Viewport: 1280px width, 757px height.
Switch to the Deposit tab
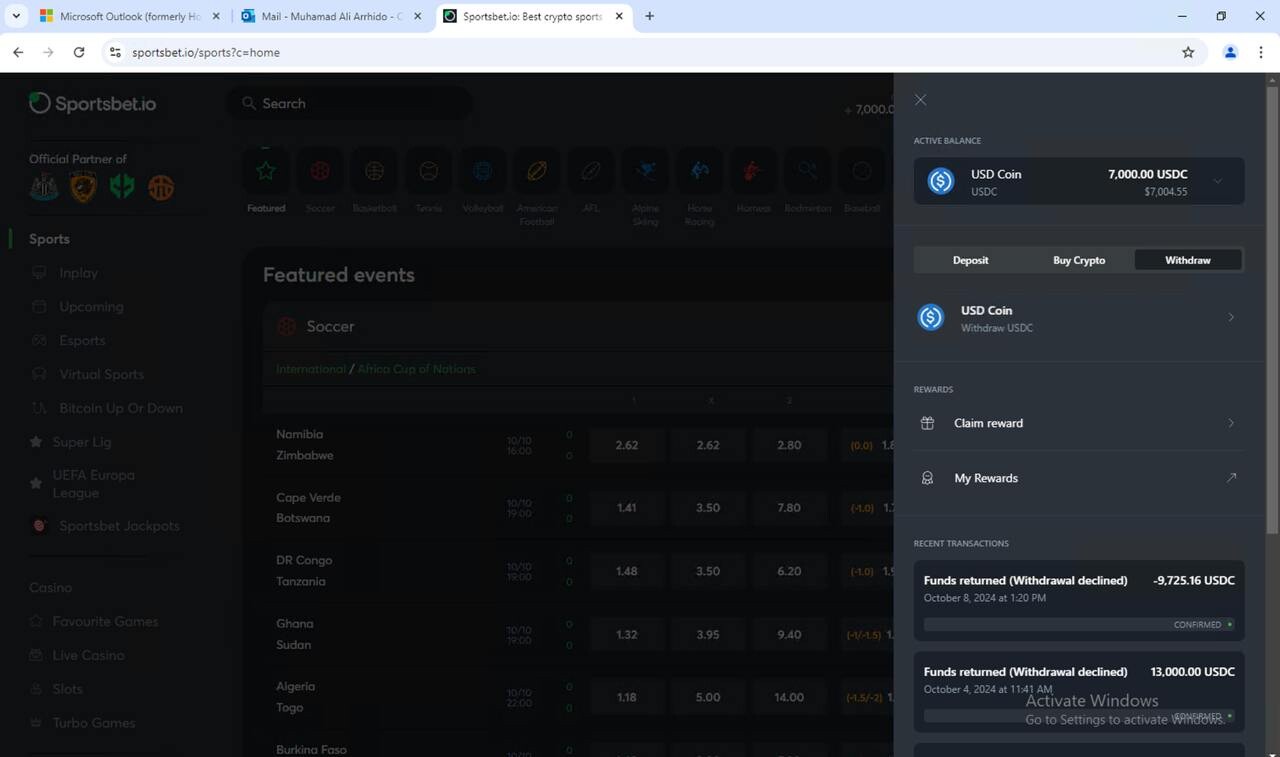[x=970, y=260]
